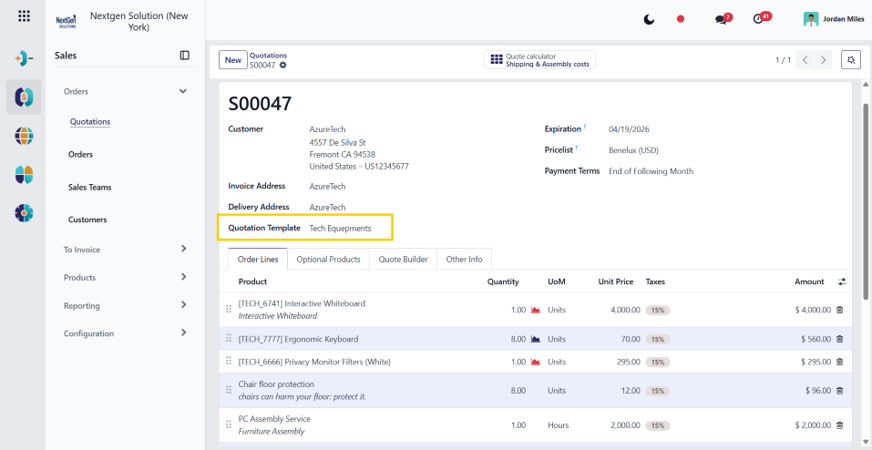This screenshot has width=872, height=450.
Task: Toggle the Sales sidebar panel icon
Action: point(185,56)
